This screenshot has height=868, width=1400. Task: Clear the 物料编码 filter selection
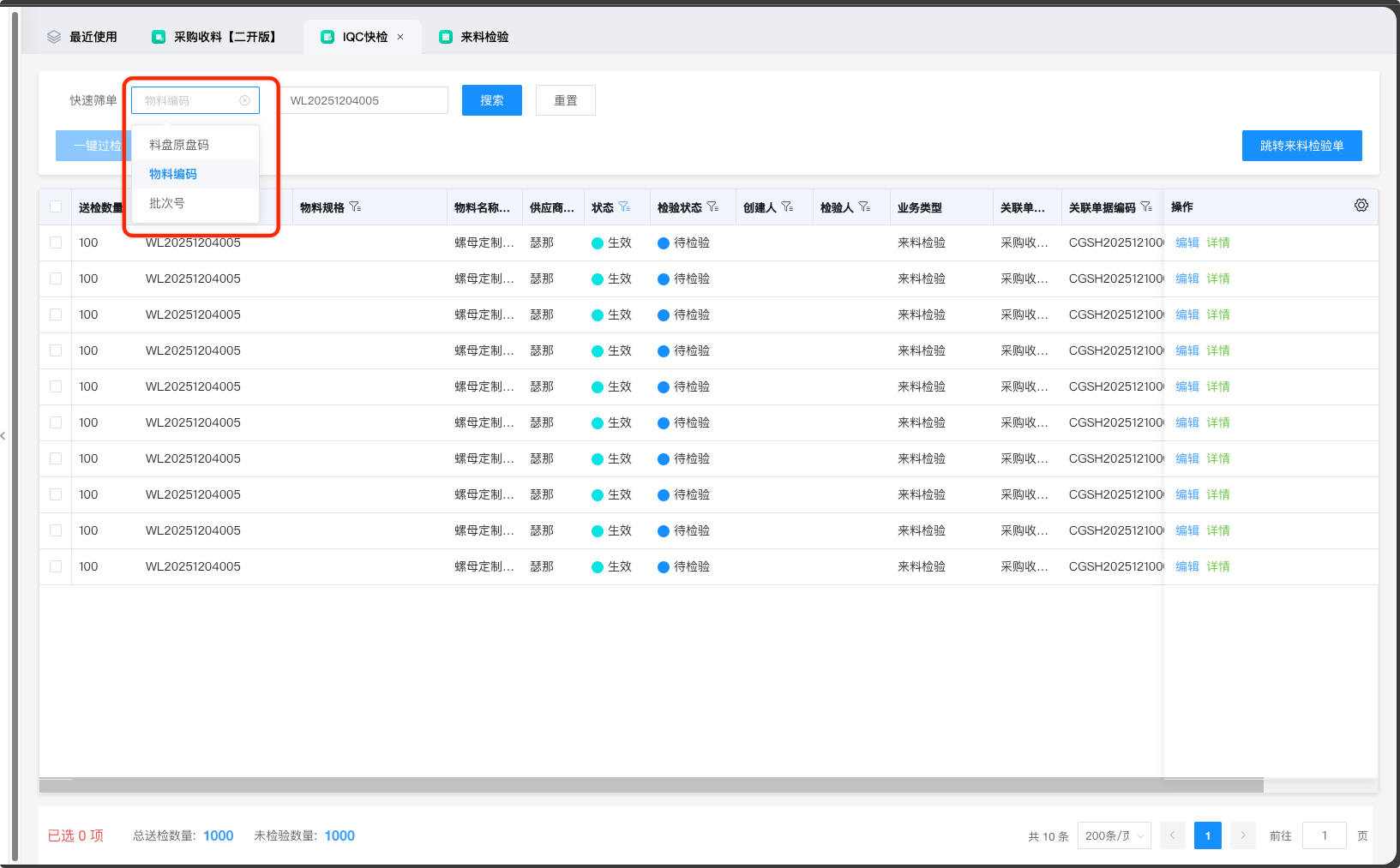[244, 101]
